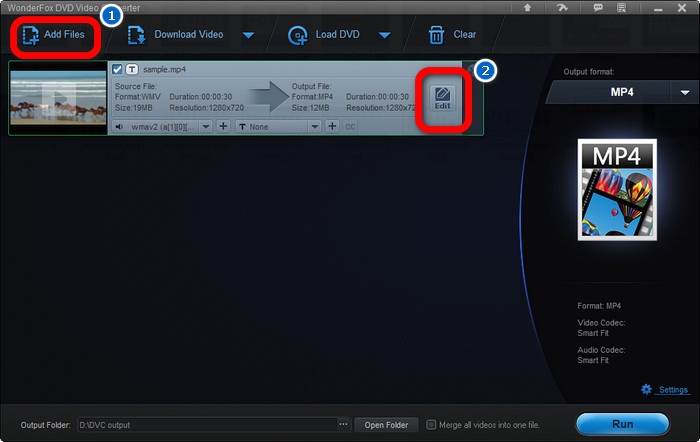The image size is (700, 442).
Task: Click Download Video in the toolbar
Action: click(176, 35)
